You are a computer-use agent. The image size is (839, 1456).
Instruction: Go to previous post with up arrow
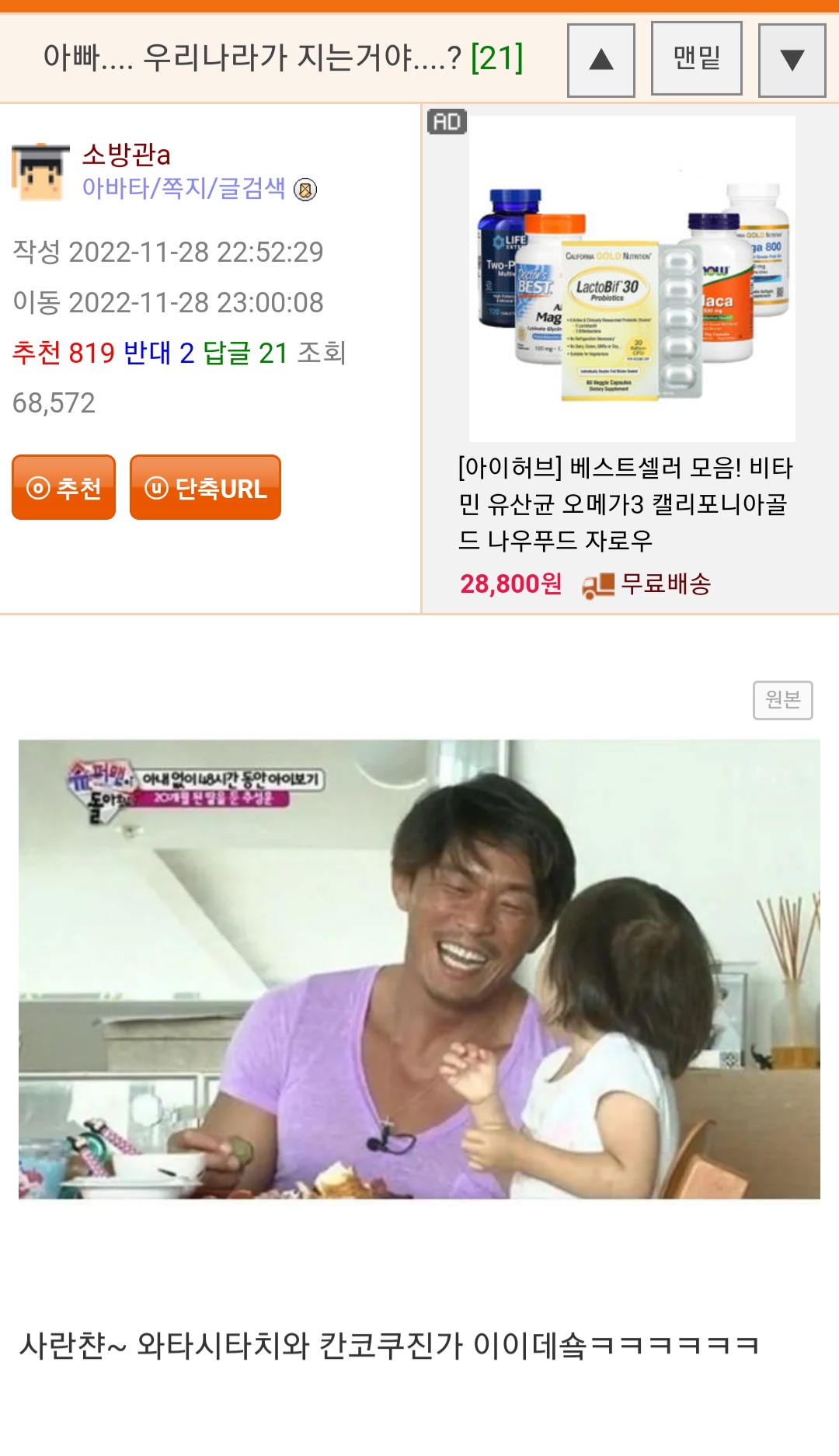601,60
